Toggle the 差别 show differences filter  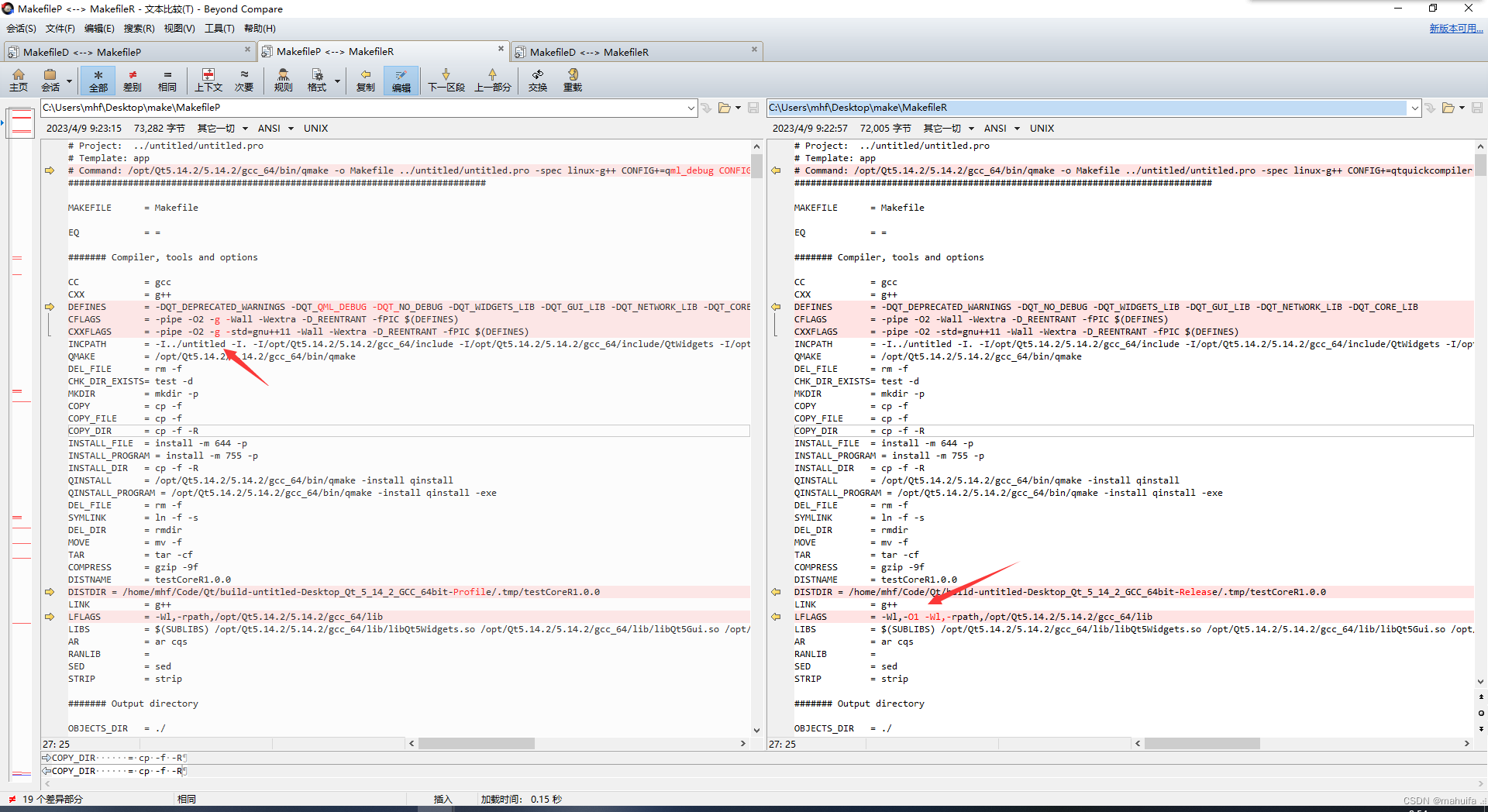(x=133, y=80)
